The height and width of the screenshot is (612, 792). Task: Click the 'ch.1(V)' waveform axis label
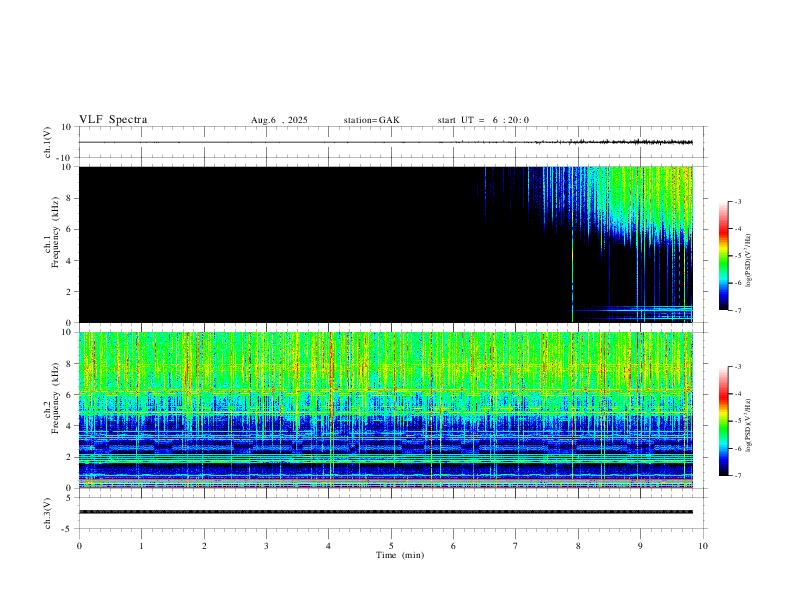click(48, 142)
